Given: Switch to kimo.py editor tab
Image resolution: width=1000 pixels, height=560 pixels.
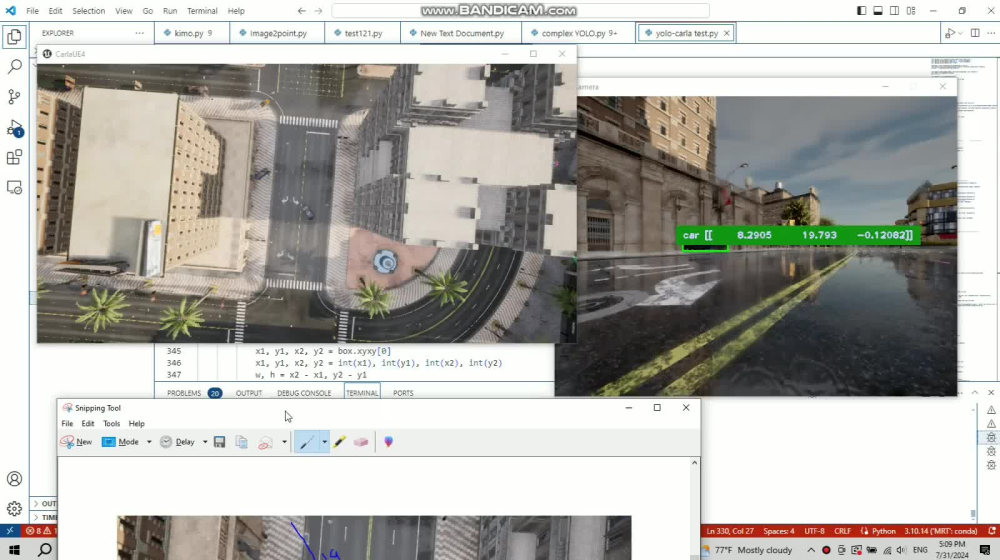Looking at the screenshot, I should (191, 33).
